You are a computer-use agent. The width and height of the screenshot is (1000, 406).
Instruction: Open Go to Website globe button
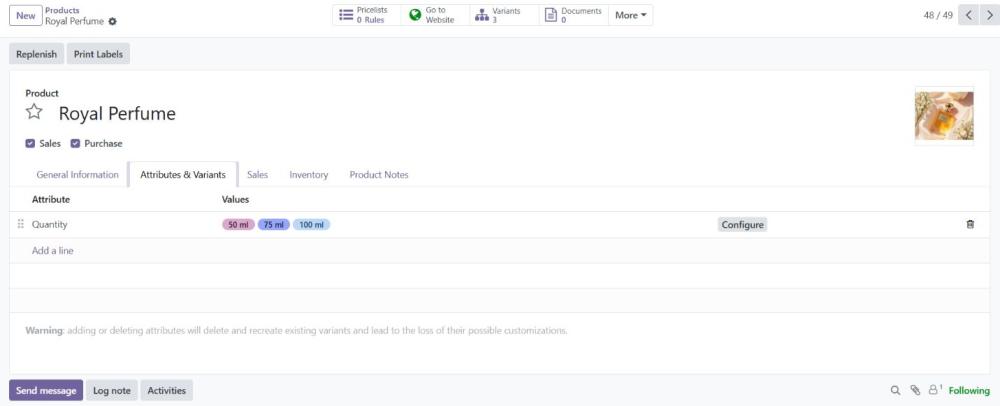pos(435,15)
